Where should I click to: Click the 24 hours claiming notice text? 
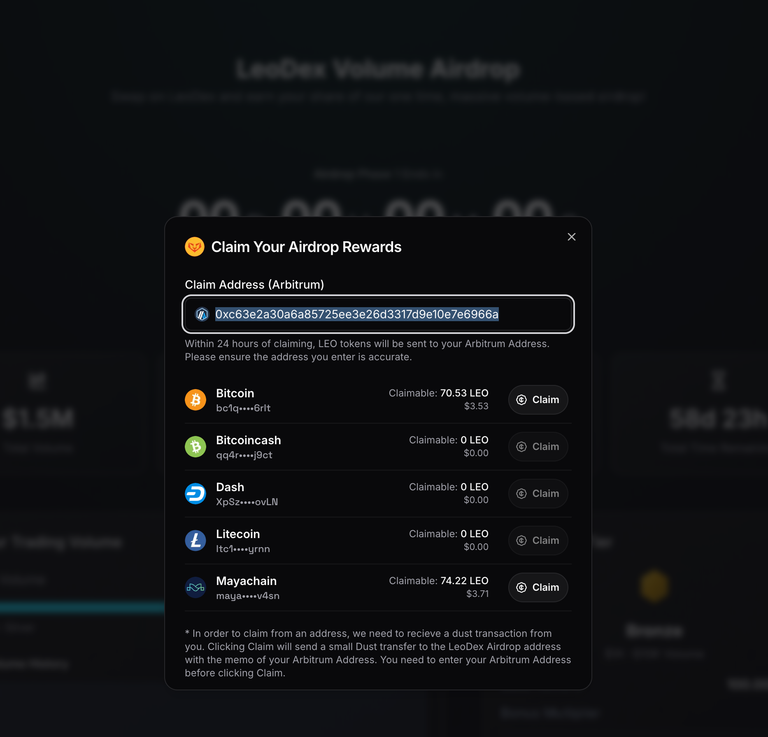click(x=367, y=350)
